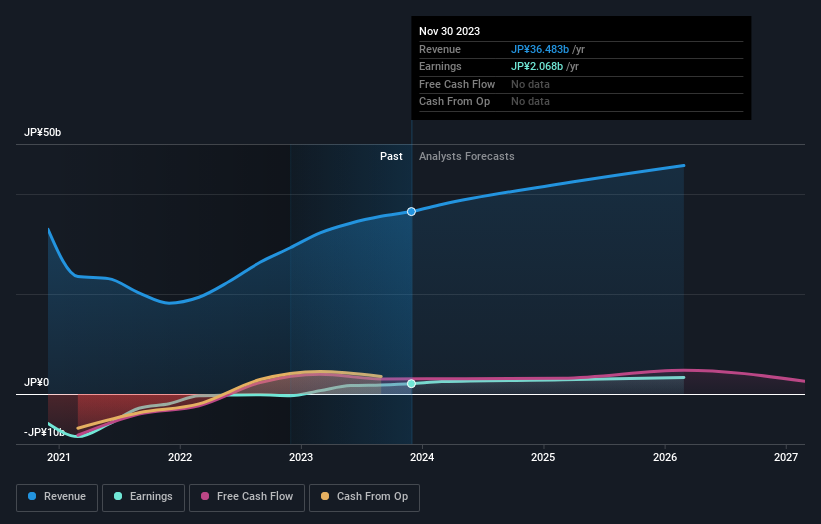Click the Past section label
The height and width of the screenshot is (524, 821).
click(x=391, y=156)
